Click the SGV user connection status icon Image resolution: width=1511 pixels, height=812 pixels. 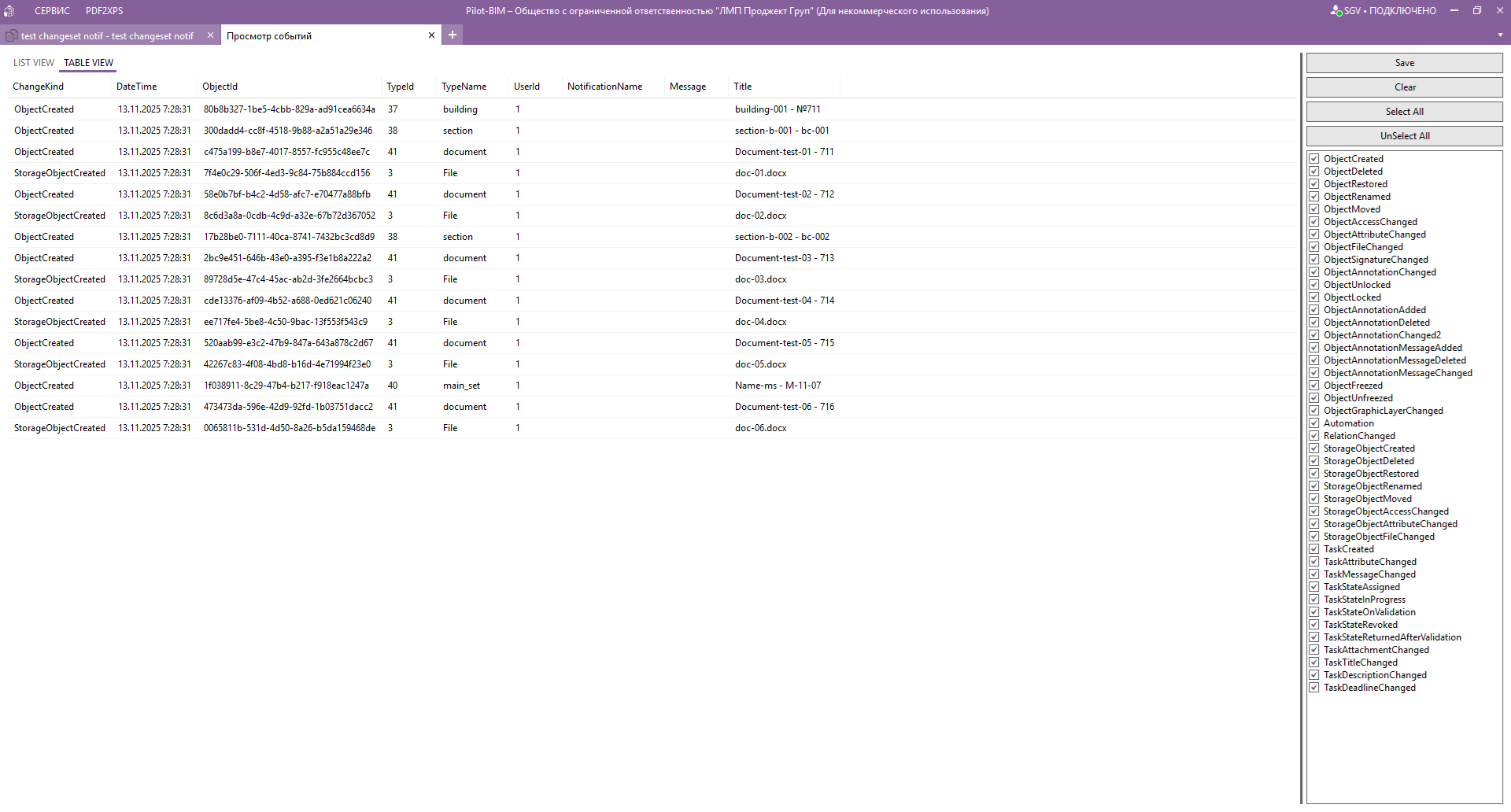1336,11
